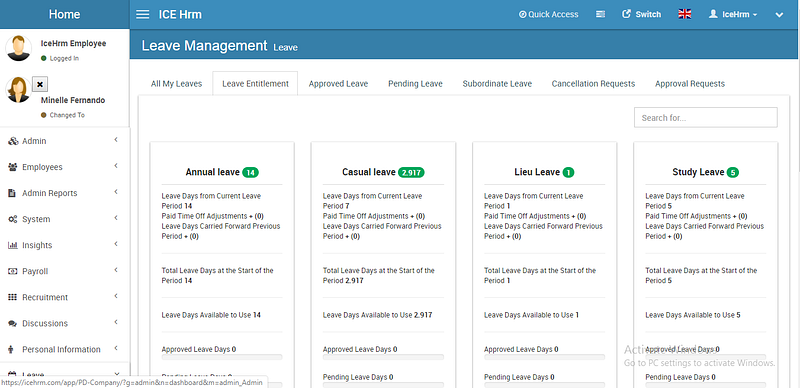Click the Study Leave 5 badge
The height and width of the screenshot is (388, 800).
[x=733, y=173]
